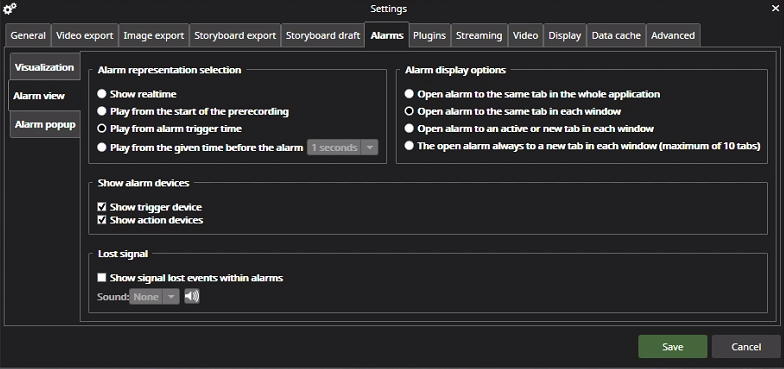Viewport: 784px width, 369px height.
Task: Open the Storyboard draft tab
Action: pyautogui.click(x=323, y=36)
